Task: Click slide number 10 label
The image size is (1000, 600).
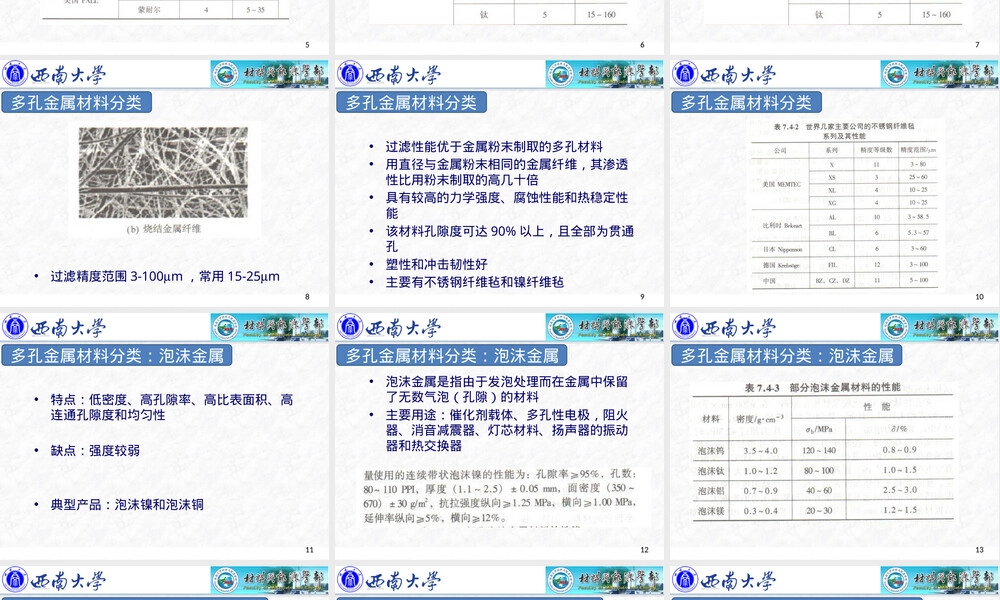Action: coord(980,296)
